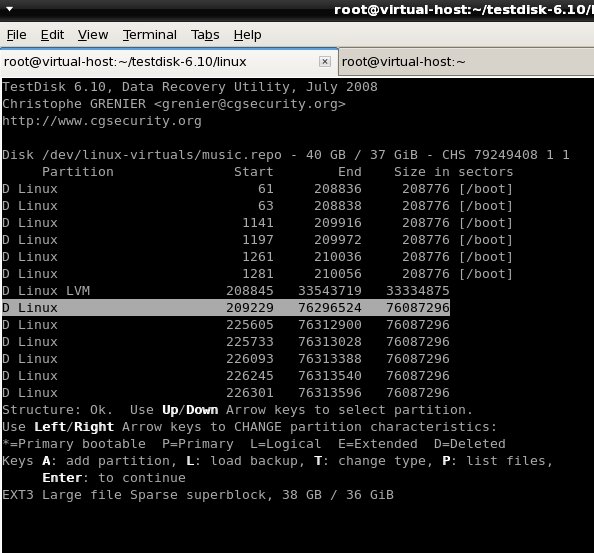Click the Linux partition row starting at 1197
Image resolution: width=594 pixels, height=553 pixels.
[x=257, y=240]
